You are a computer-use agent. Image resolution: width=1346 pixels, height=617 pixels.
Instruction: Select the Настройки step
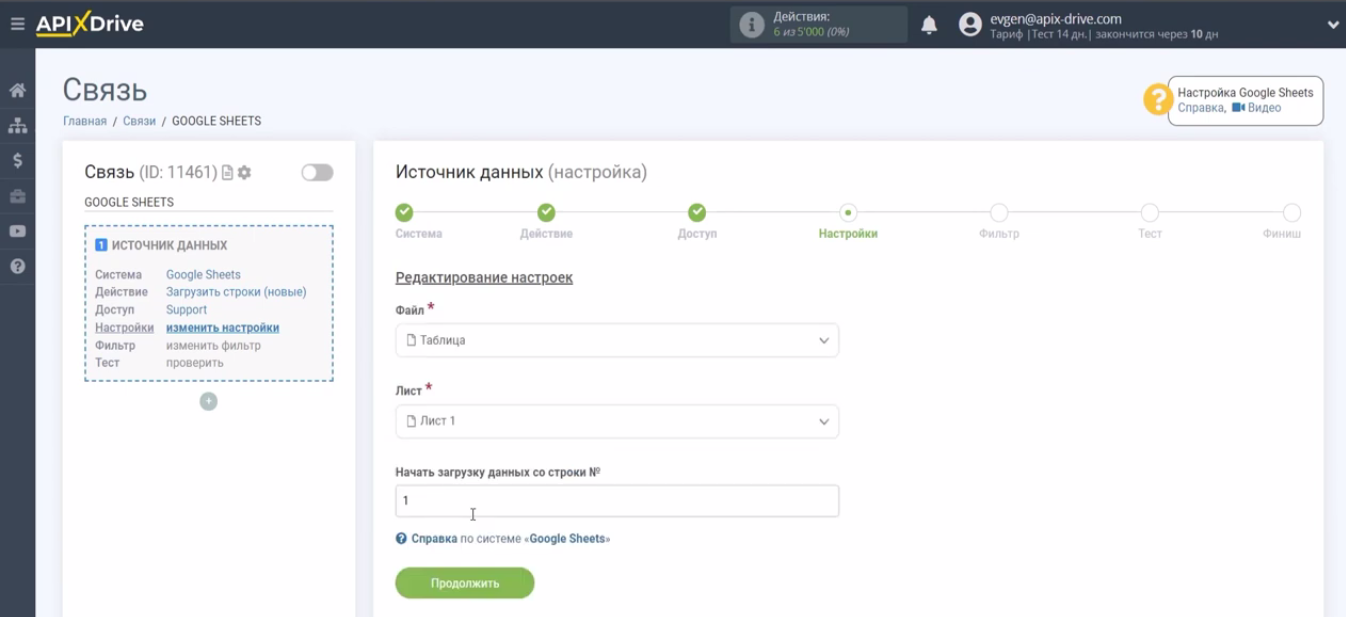point(848,213)
